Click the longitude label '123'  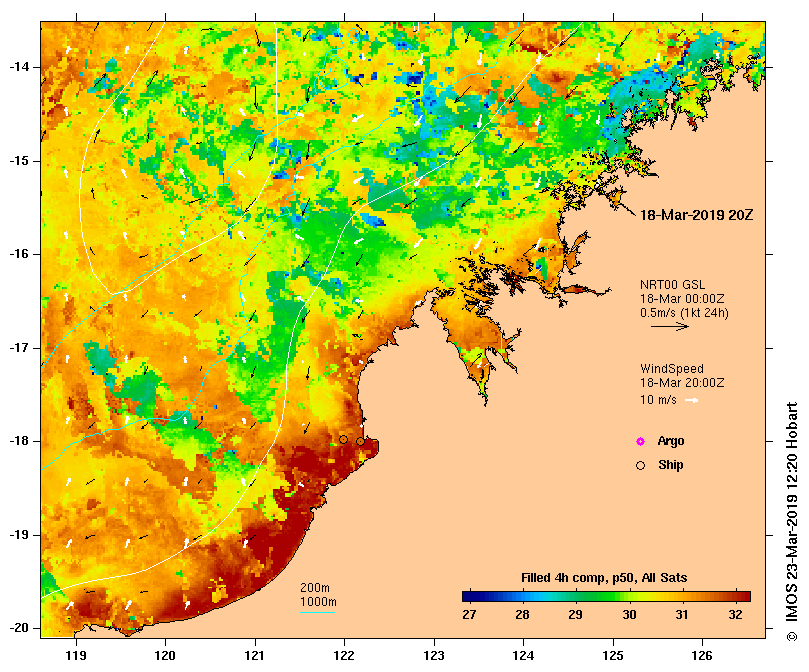click(434, 656)
